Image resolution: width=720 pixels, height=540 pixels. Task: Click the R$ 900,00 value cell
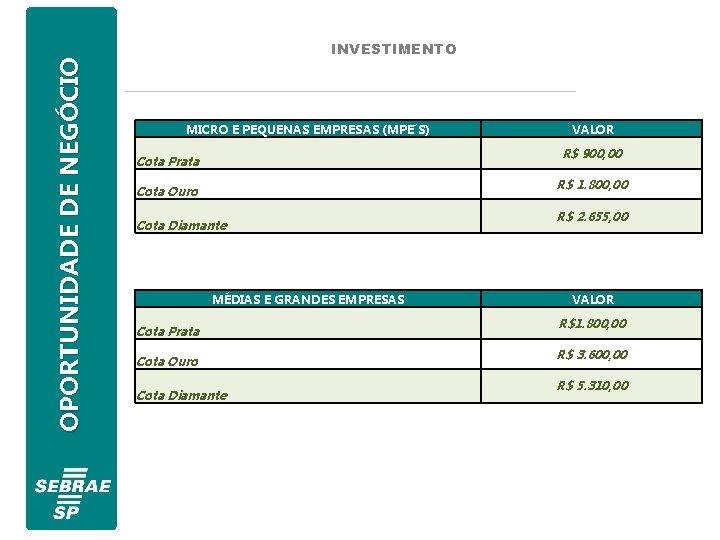[592, 154]
